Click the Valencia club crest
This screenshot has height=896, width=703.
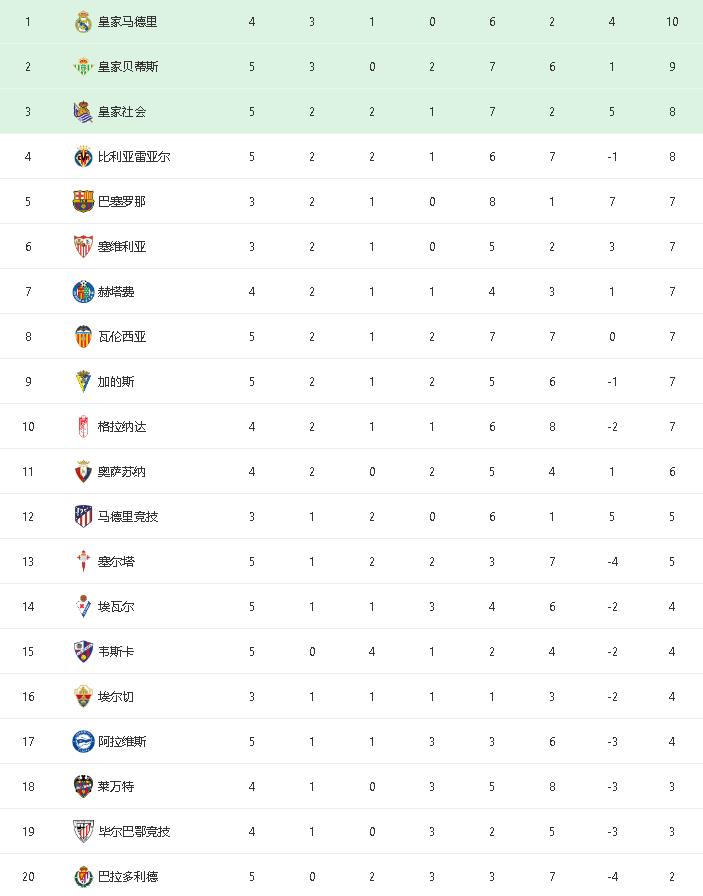(x=83, y=337)
